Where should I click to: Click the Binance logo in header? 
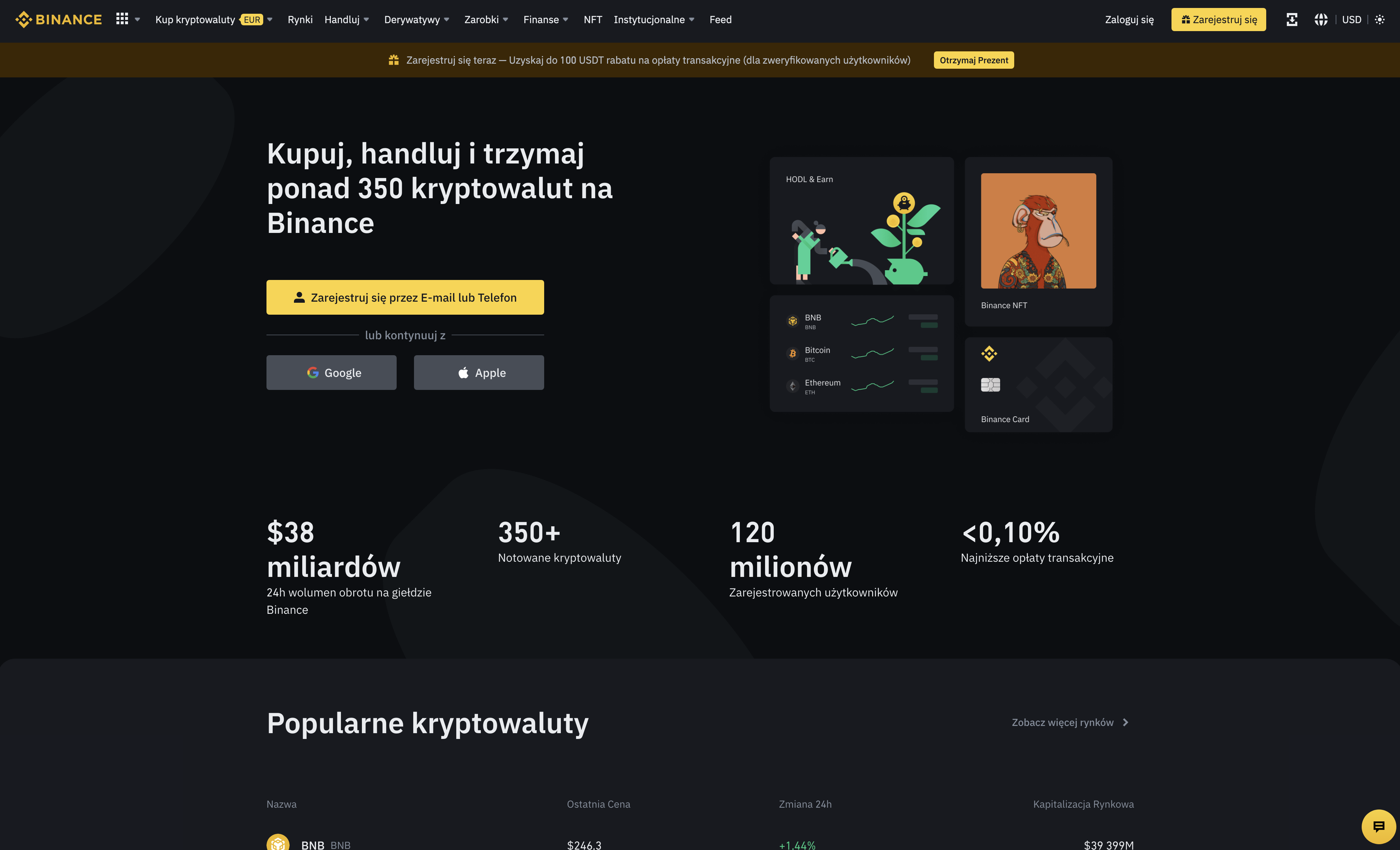59,19
